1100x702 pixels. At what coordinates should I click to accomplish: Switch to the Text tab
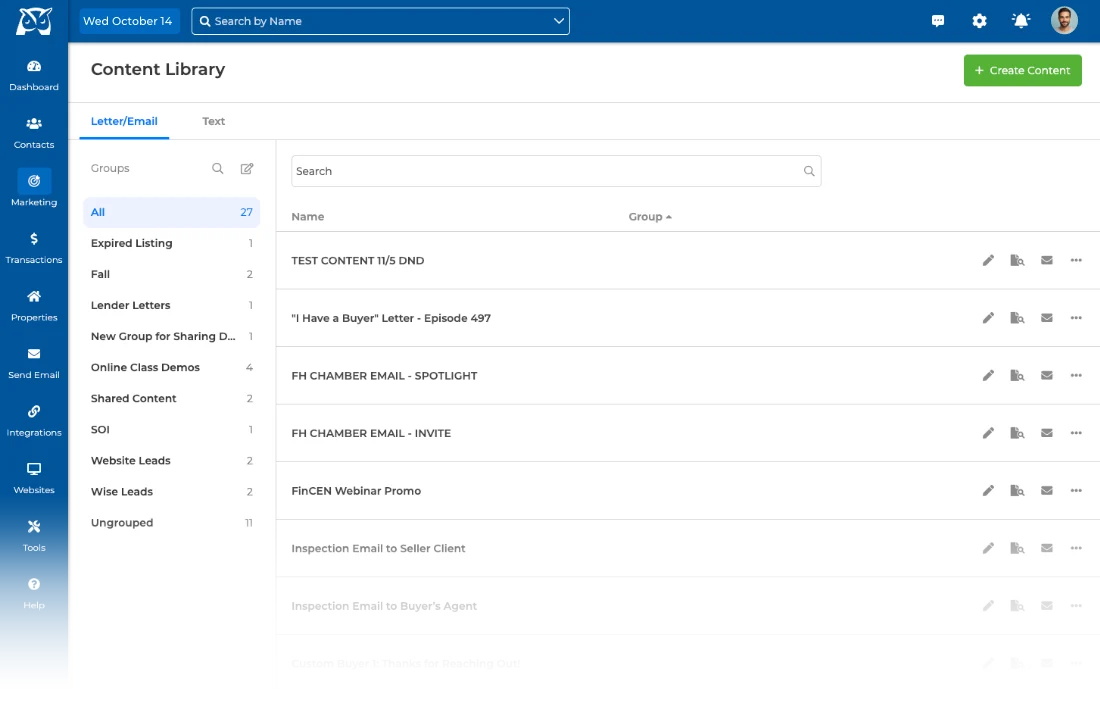[x=213, y=121]
